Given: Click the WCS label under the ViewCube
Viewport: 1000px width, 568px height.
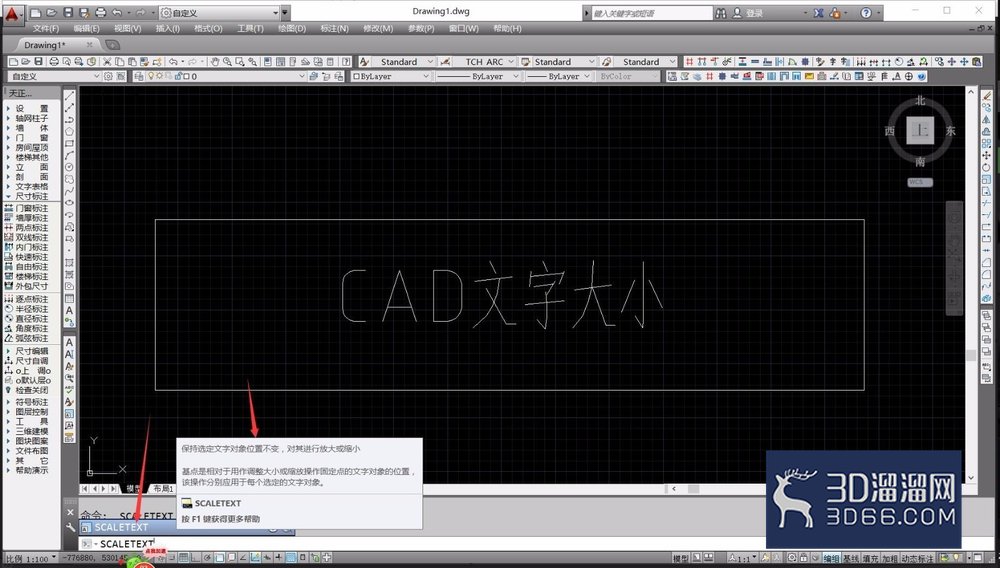Looking at the screenshot, I should [x=920, y=182].
